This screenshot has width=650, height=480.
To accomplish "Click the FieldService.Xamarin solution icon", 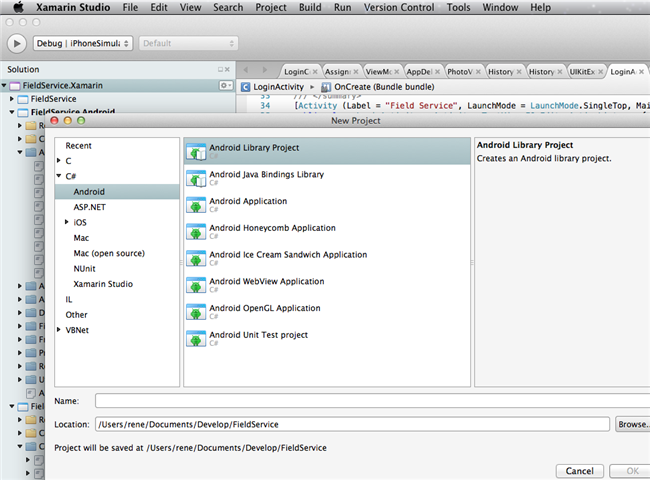I will [15, 86].
